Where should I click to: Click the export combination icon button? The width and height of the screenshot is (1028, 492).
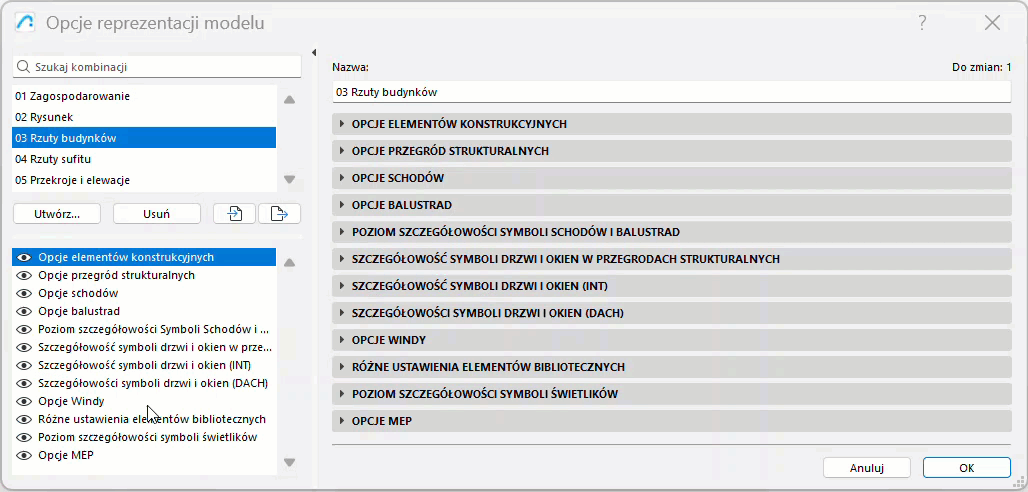tap(279, 213)
